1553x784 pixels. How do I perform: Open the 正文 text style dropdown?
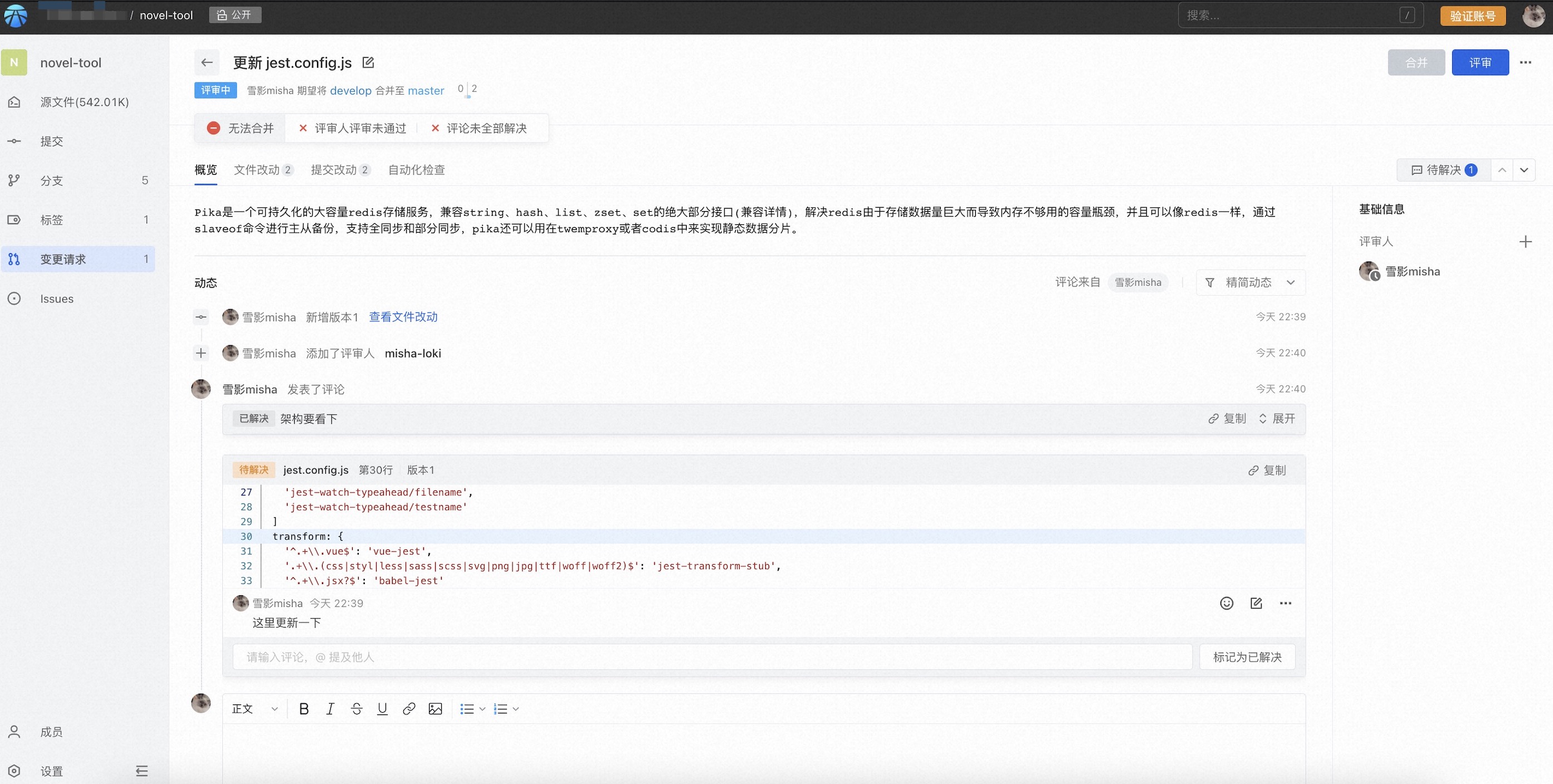click(255, 709)
